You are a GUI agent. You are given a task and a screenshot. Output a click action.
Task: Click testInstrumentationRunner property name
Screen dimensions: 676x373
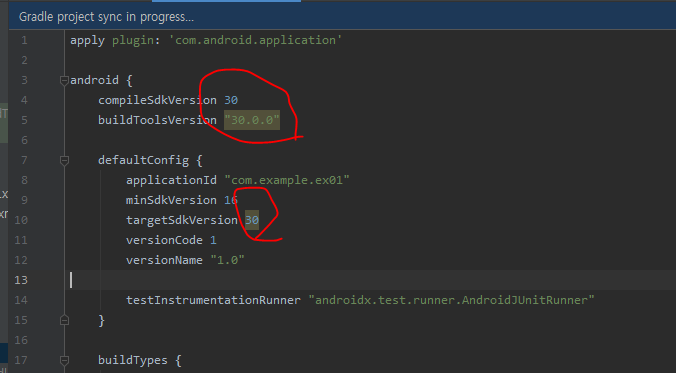pyautogui.click(x=213, y=300)
